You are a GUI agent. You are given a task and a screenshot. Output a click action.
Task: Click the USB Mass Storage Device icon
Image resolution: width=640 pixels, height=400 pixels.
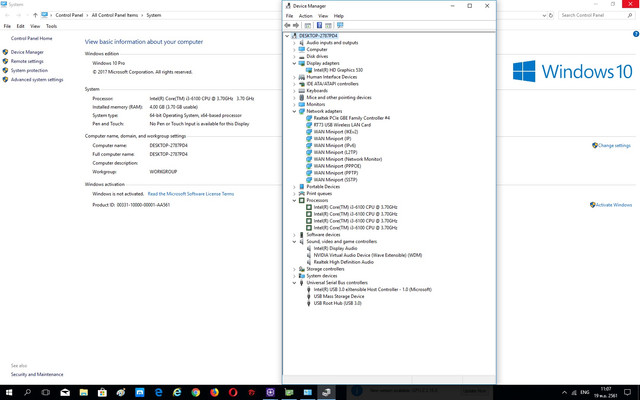[x=309, y=296]
